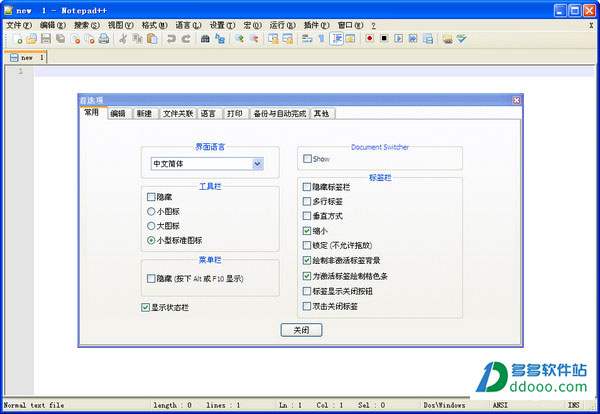Click the Save floppy disk icon
Screen dimensions: 600x414
tap(46, 39)
